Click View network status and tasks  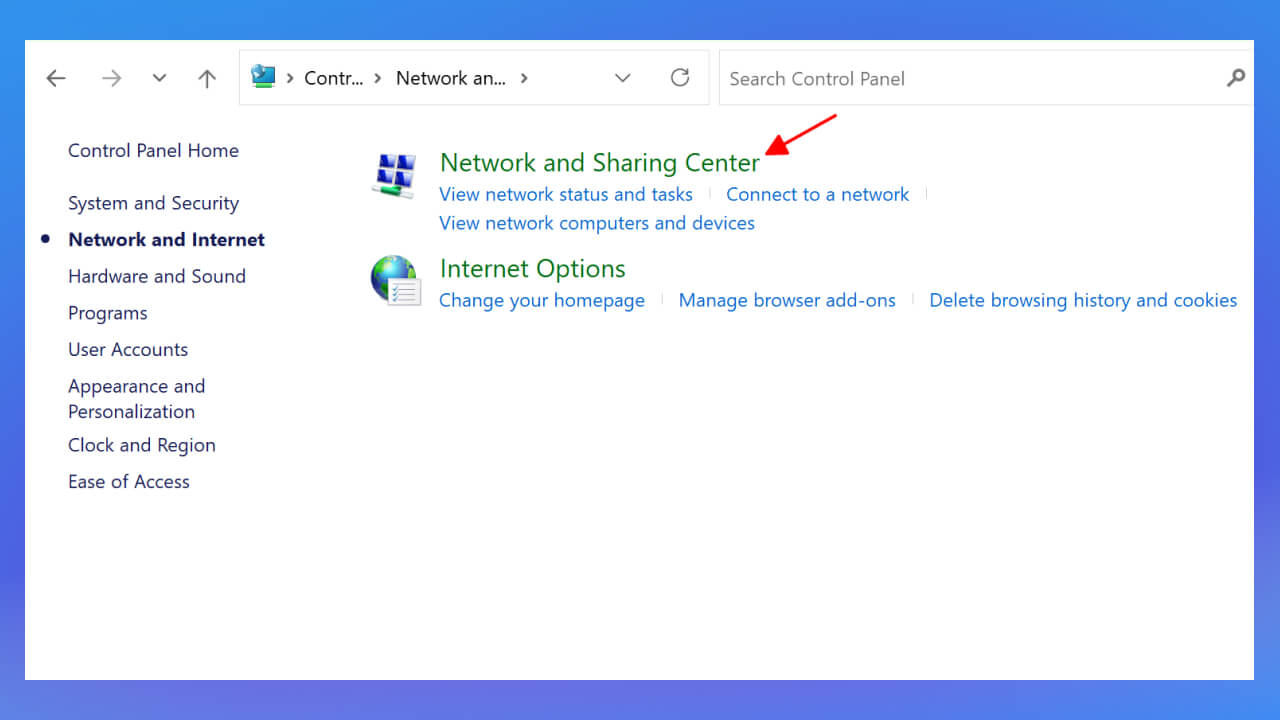point(566,194)
